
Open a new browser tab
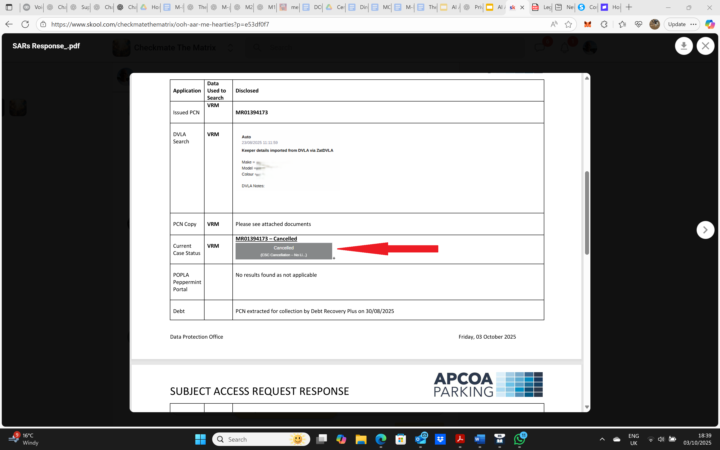(x=629, y=7)
